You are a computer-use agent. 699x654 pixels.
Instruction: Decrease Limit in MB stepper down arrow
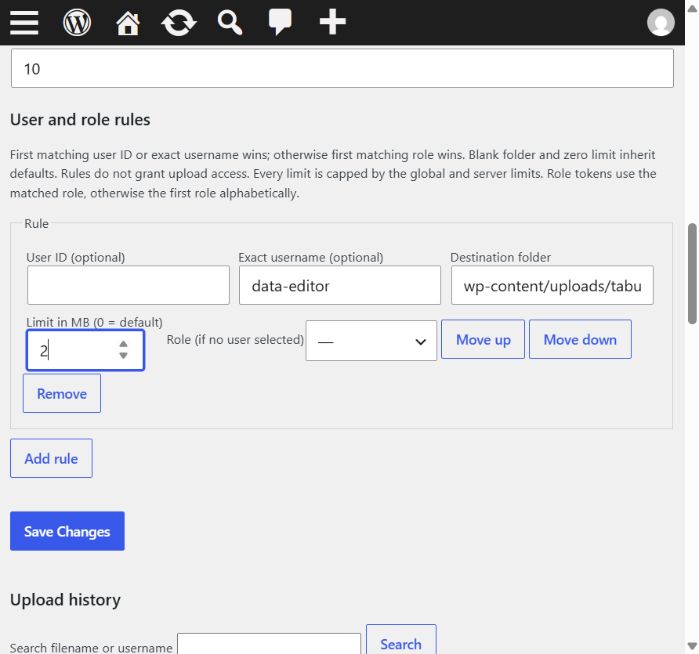pos(123,355)
